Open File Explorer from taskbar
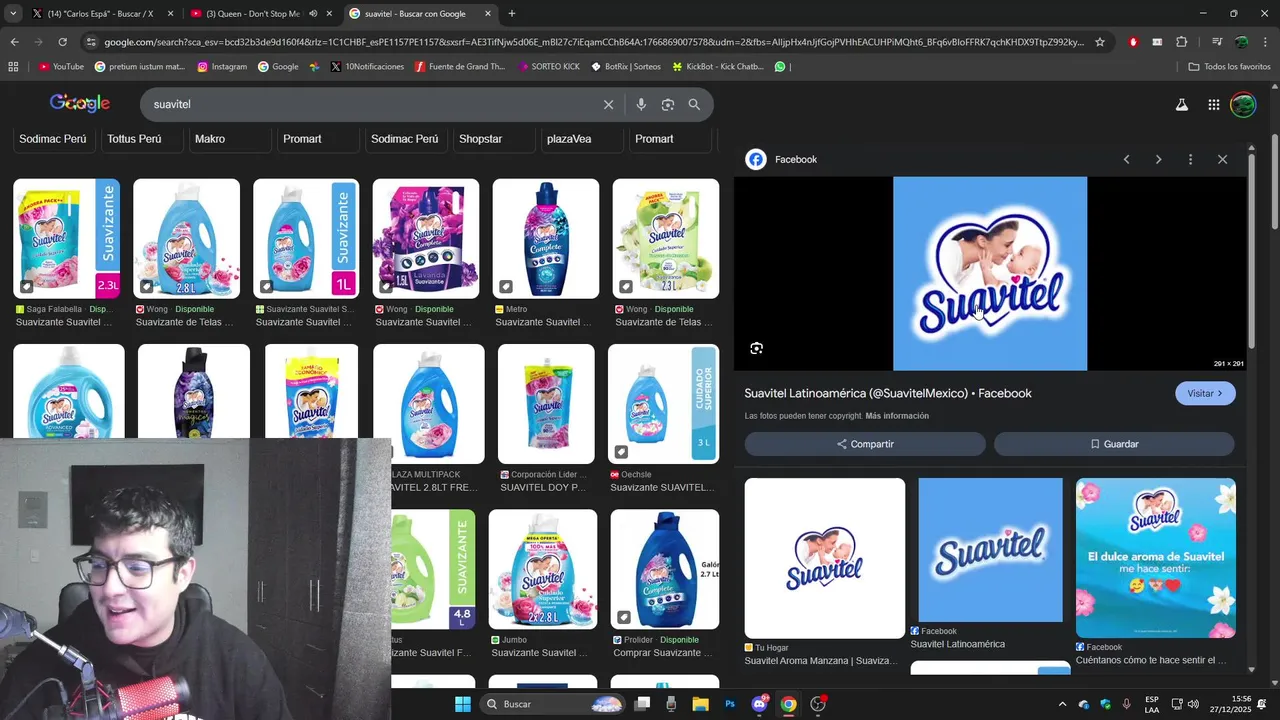1280x720 pixels. click(x=700, y=704)
